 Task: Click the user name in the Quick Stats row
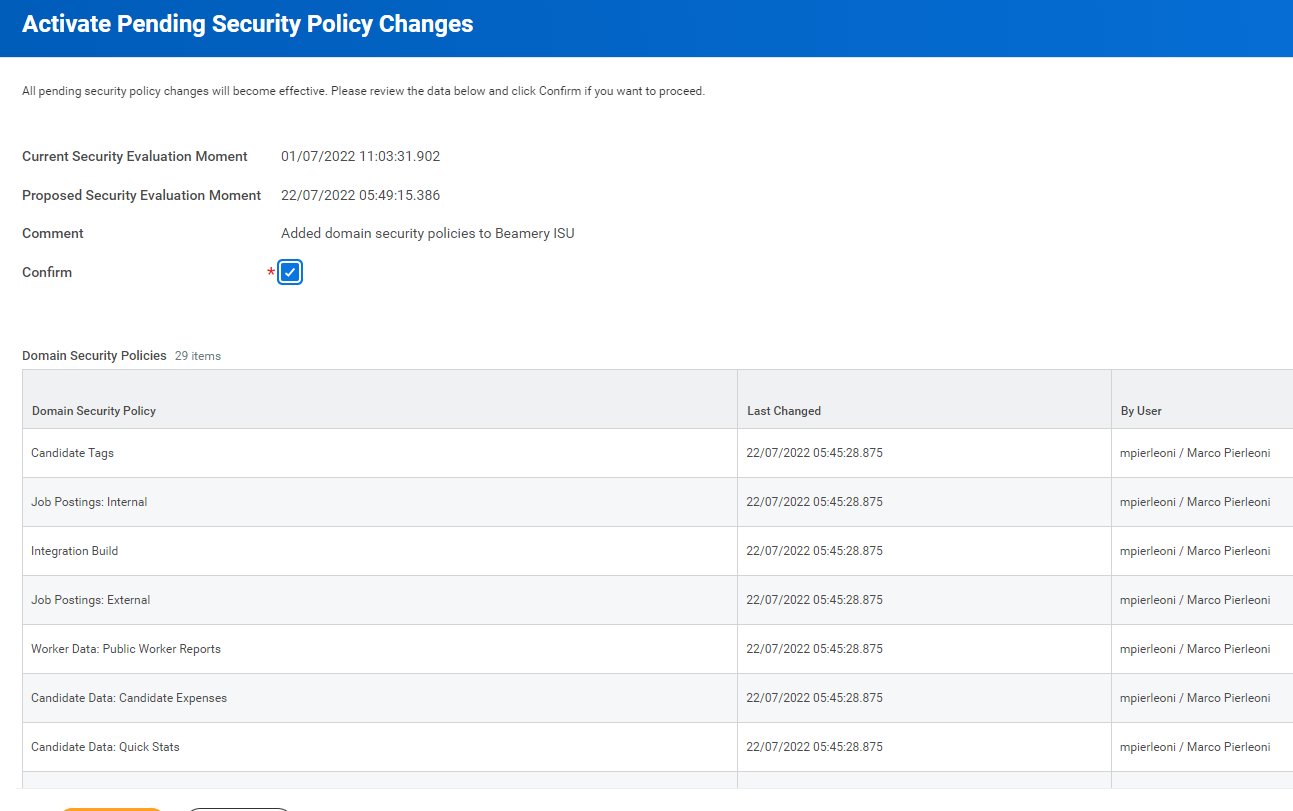1195,747
